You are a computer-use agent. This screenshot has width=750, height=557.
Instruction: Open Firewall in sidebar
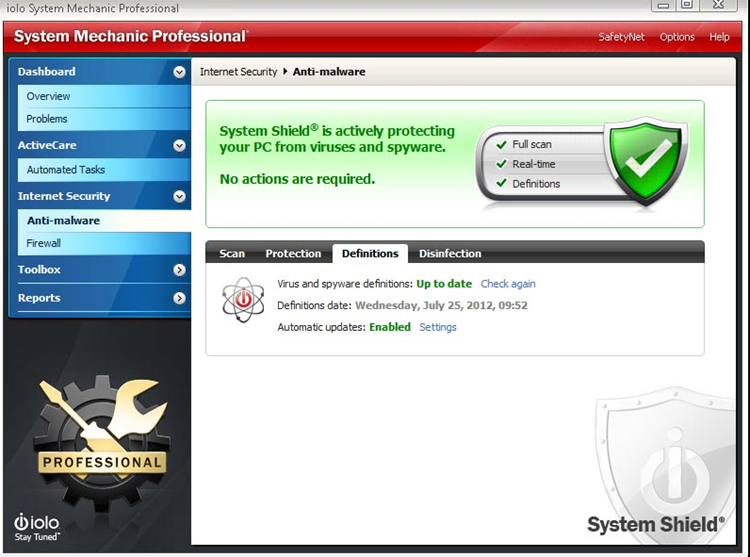pos(104,243)
